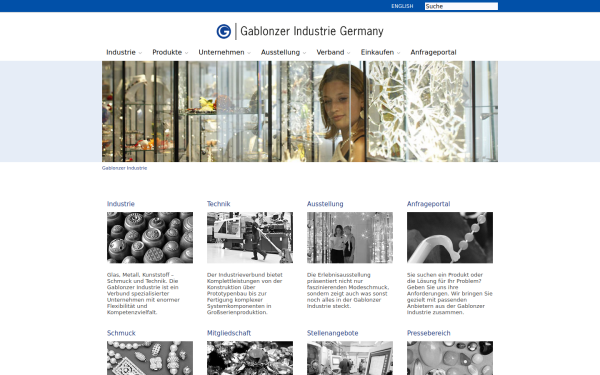Expand the chevron next to Verband
This screenshot has width=600, height=375.
click(x=348, y=53)
